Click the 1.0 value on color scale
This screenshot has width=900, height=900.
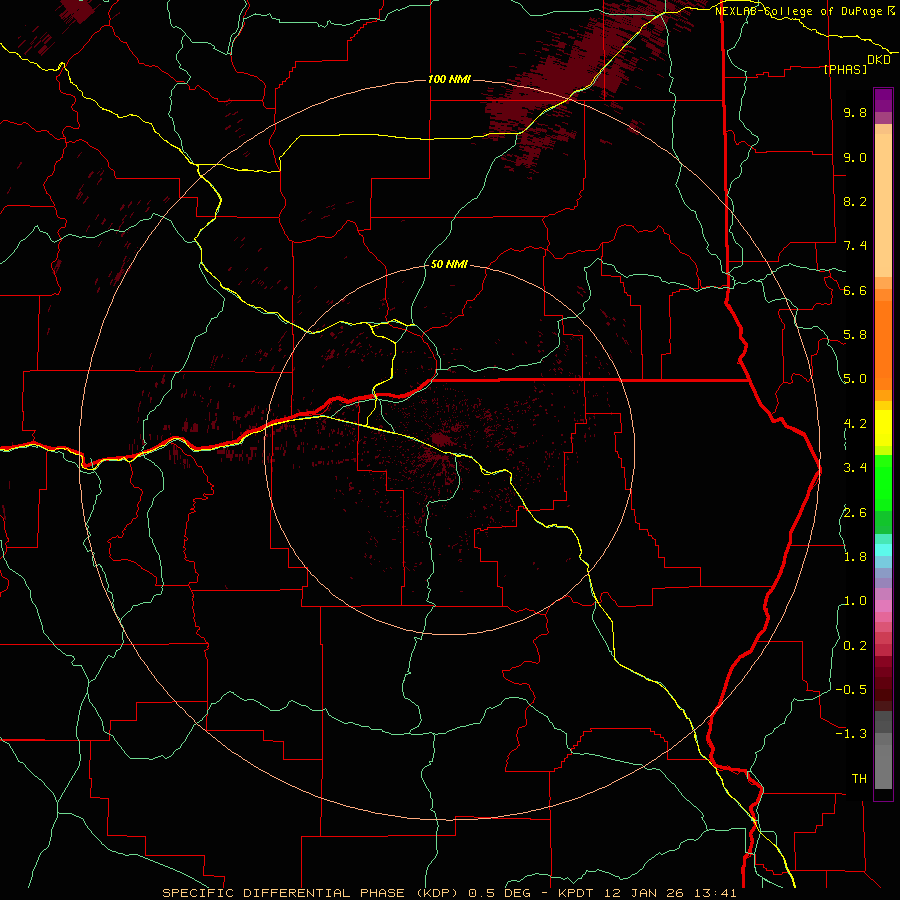tap(855, 601)
